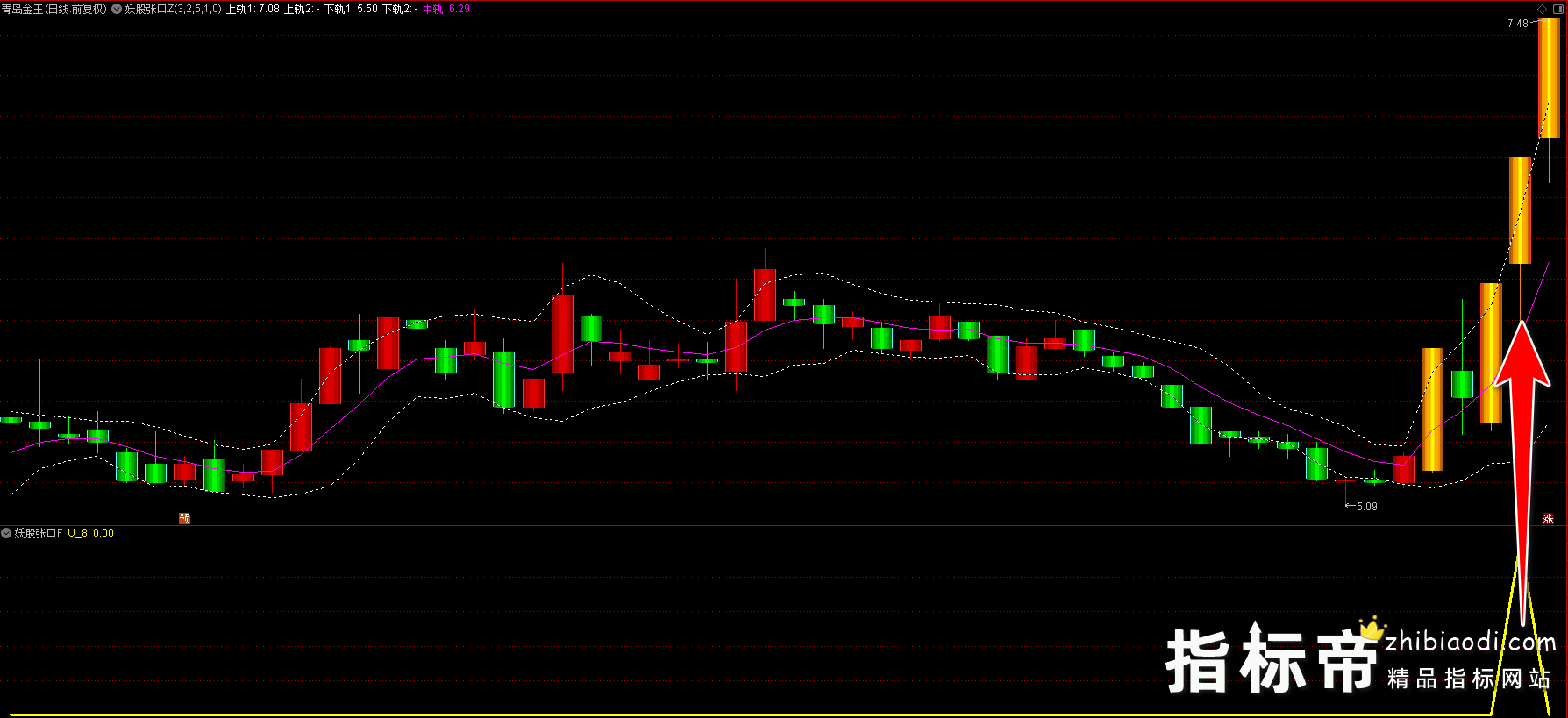Click the diamond marker icon at top right
This screenshot has width=1568, height=718.
pyautogui.click(x=1543, y=9)
